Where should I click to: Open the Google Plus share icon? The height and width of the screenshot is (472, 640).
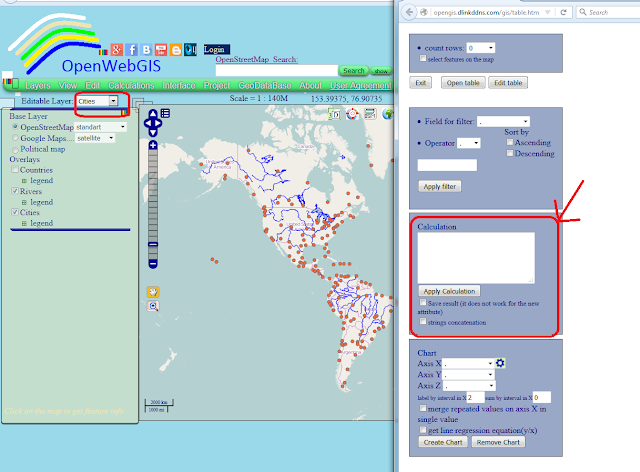(116, 50)
